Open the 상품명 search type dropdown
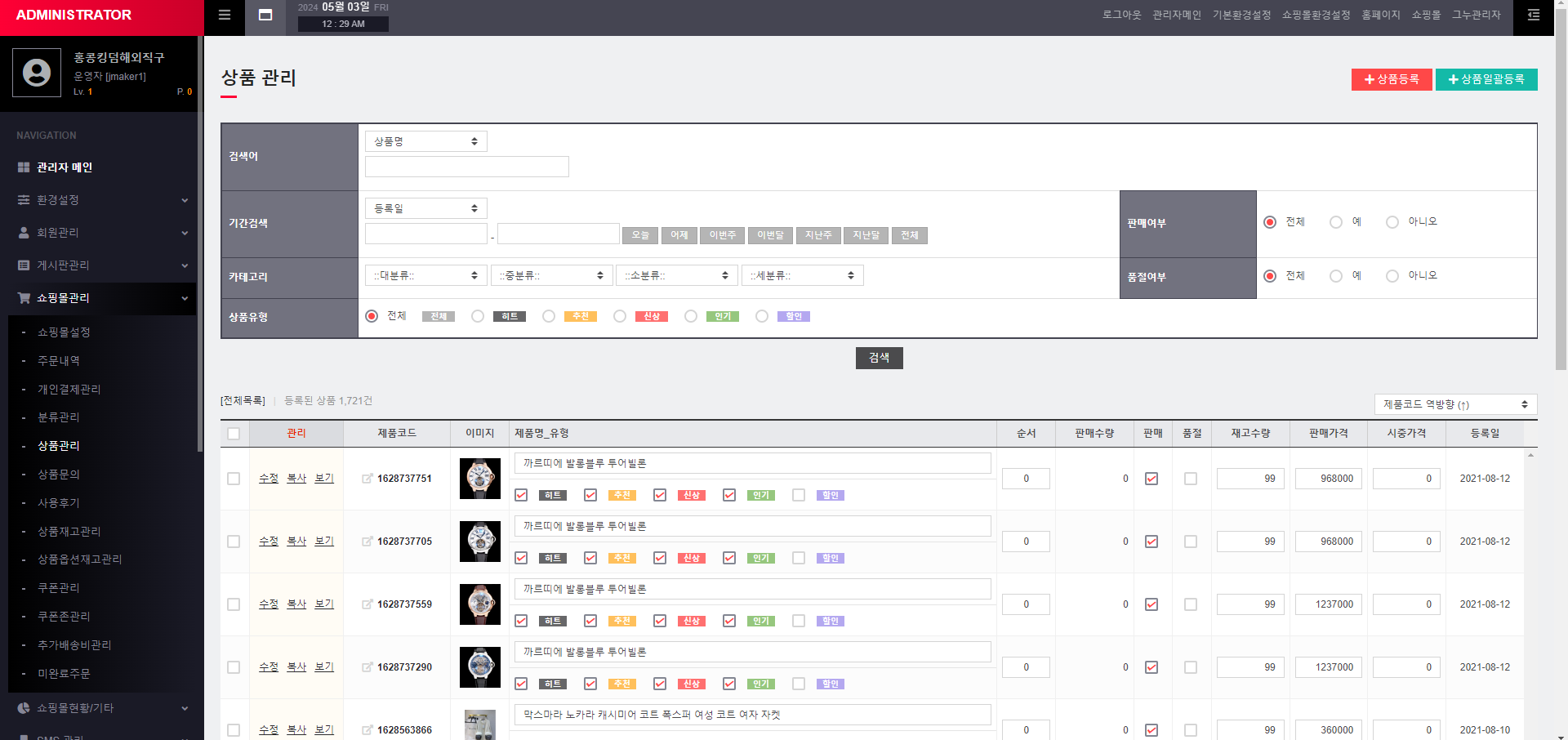The image size is (1568, 740). (x=426, y=141)
